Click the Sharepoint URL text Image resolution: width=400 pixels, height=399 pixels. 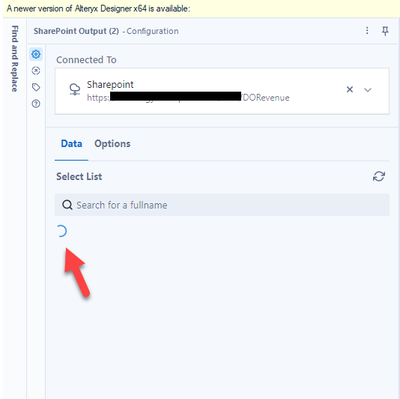coord(188,98)
